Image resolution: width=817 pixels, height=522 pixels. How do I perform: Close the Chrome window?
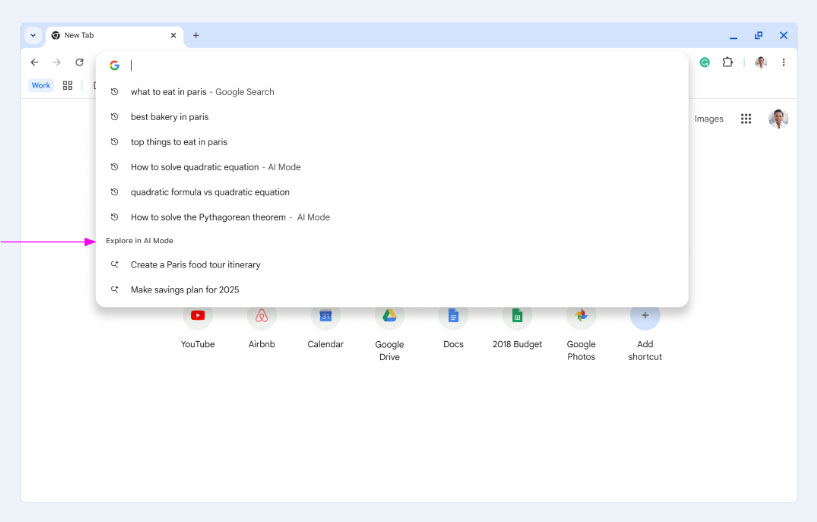pyautogui.click(x=784, y=35)
